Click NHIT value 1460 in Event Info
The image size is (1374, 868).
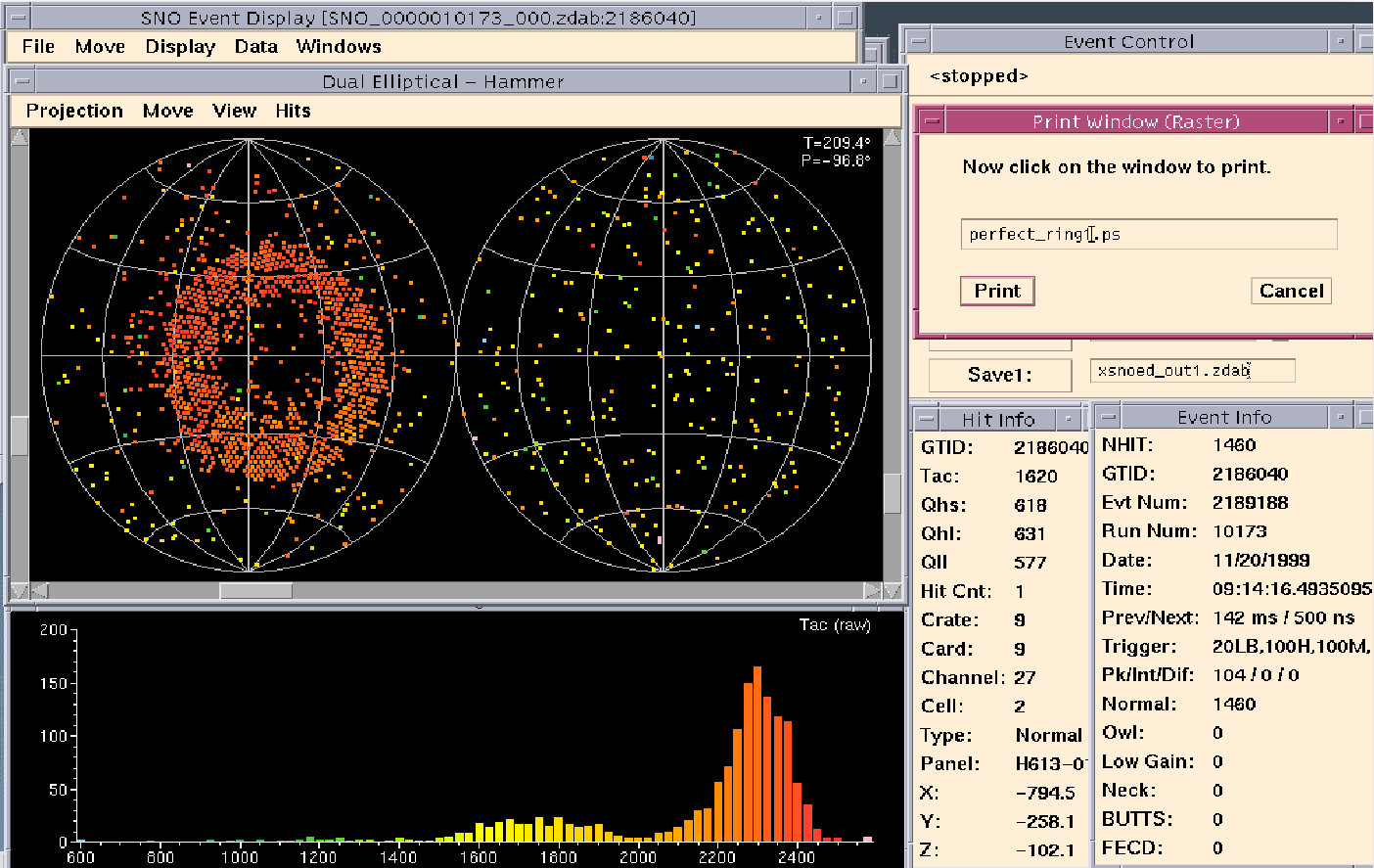point(1234,445)
